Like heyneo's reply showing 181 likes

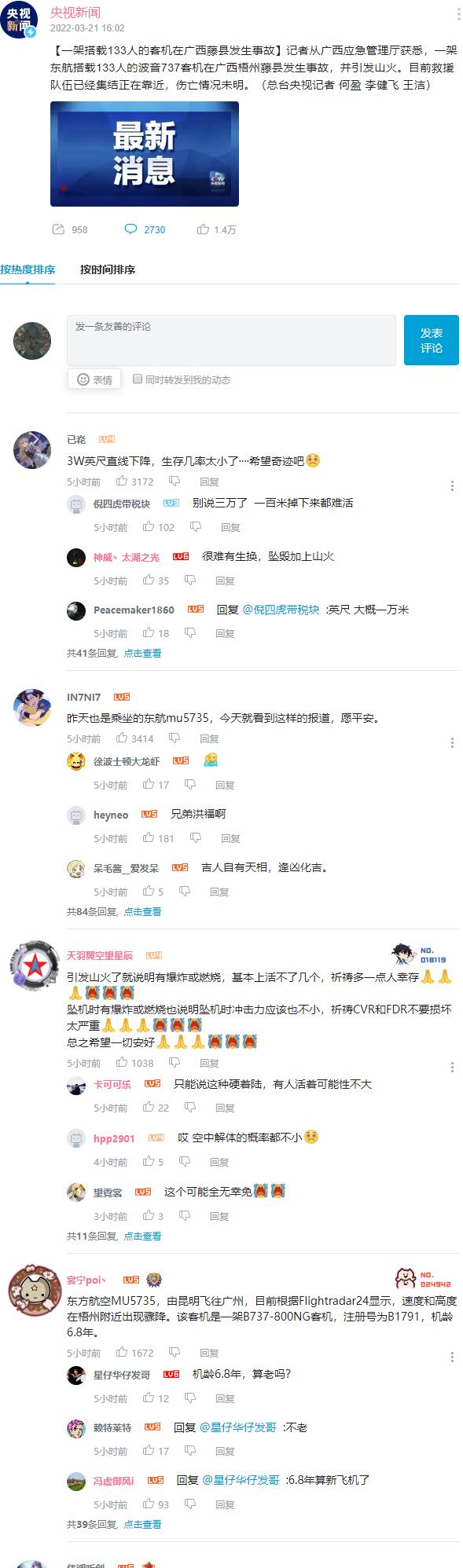point(149,838)
